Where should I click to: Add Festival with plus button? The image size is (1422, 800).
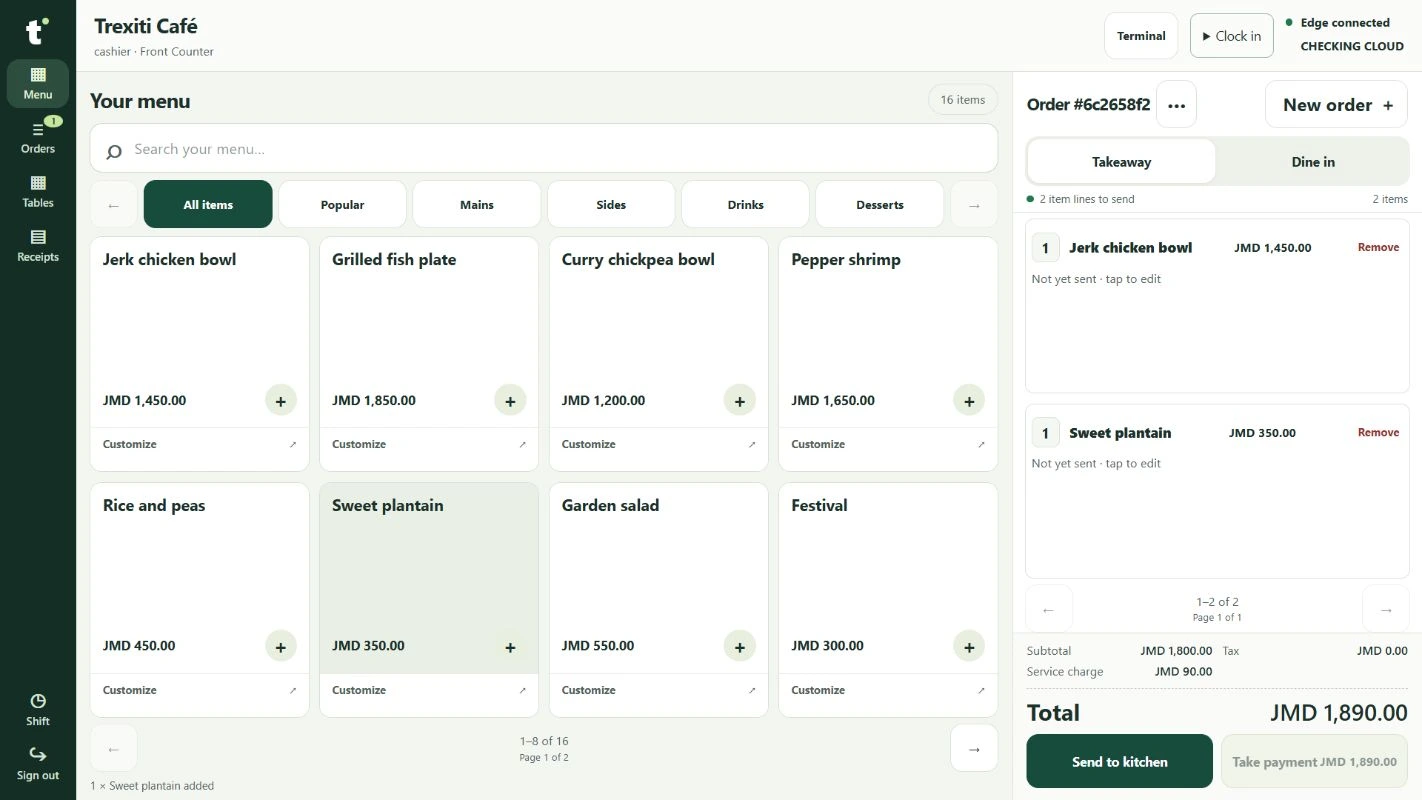click(x=969, y=646)
